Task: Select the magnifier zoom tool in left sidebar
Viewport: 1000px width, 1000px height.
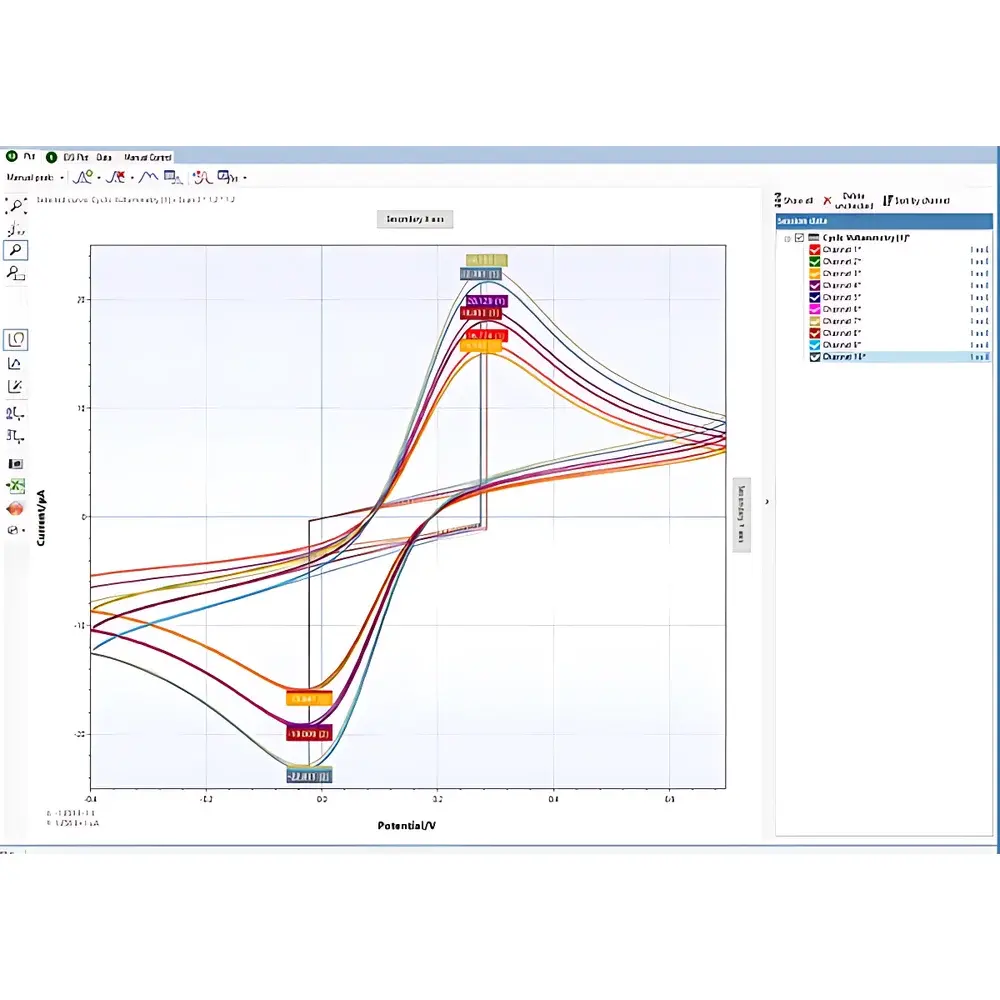Action: tap(16, 251)
